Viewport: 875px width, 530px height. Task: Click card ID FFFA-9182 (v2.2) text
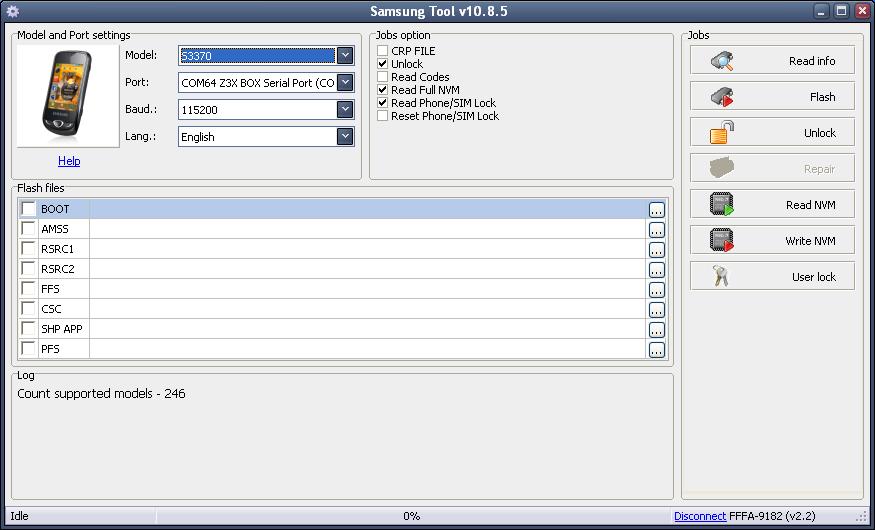tap(772, 516)
